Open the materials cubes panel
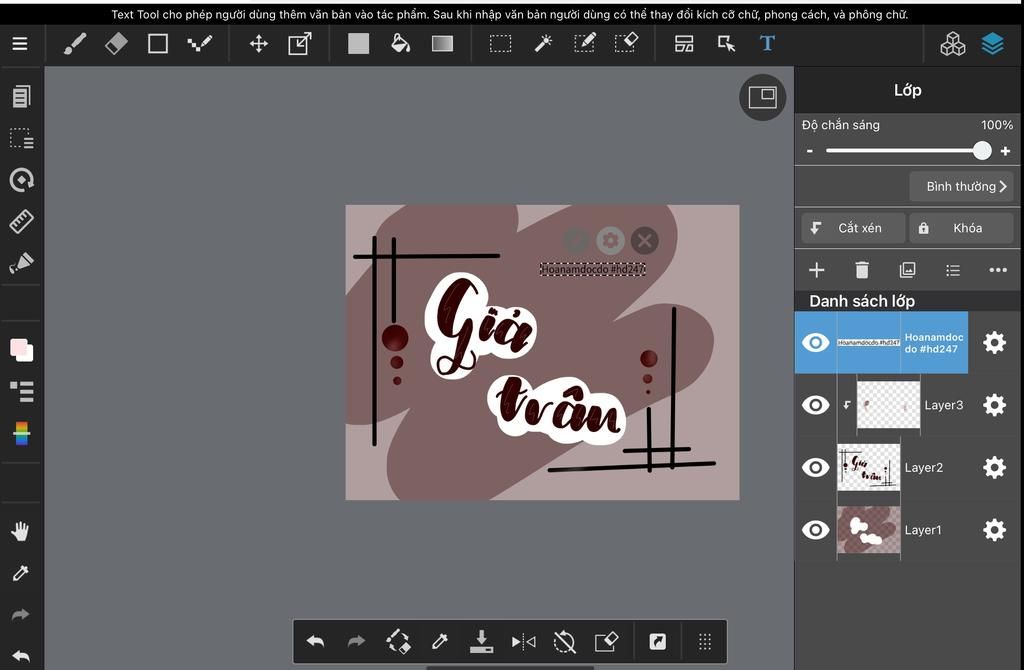 [x=952, y=44]
